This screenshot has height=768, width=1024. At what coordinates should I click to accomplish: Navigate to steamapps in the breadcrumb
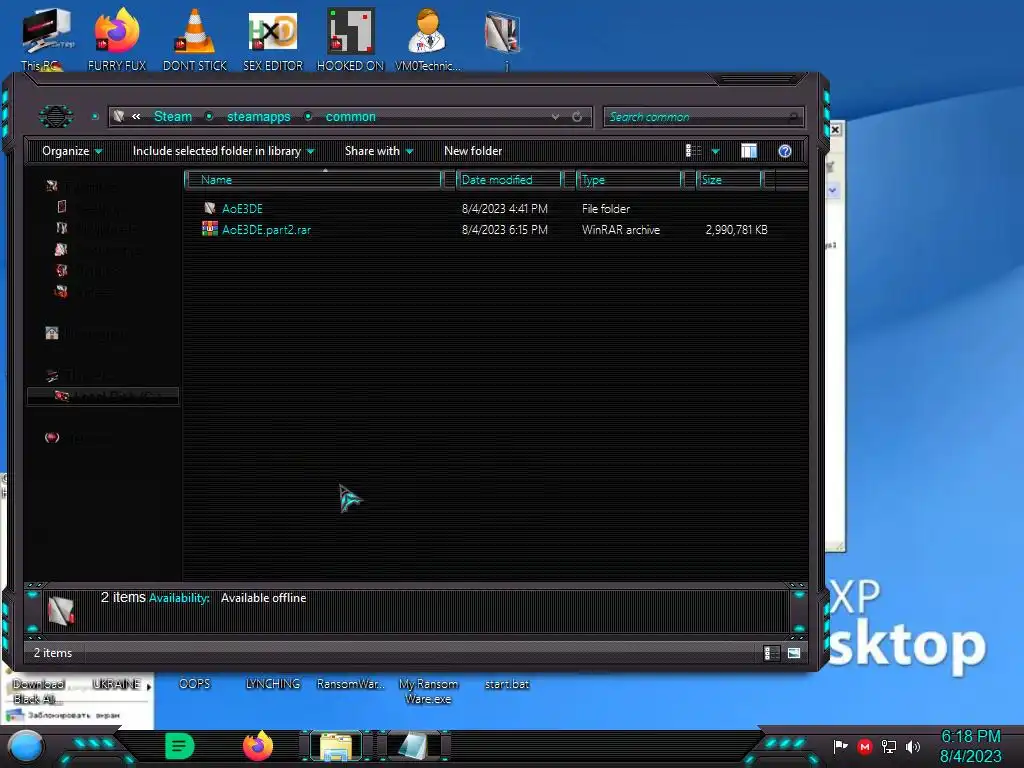(x=259, y=116)
